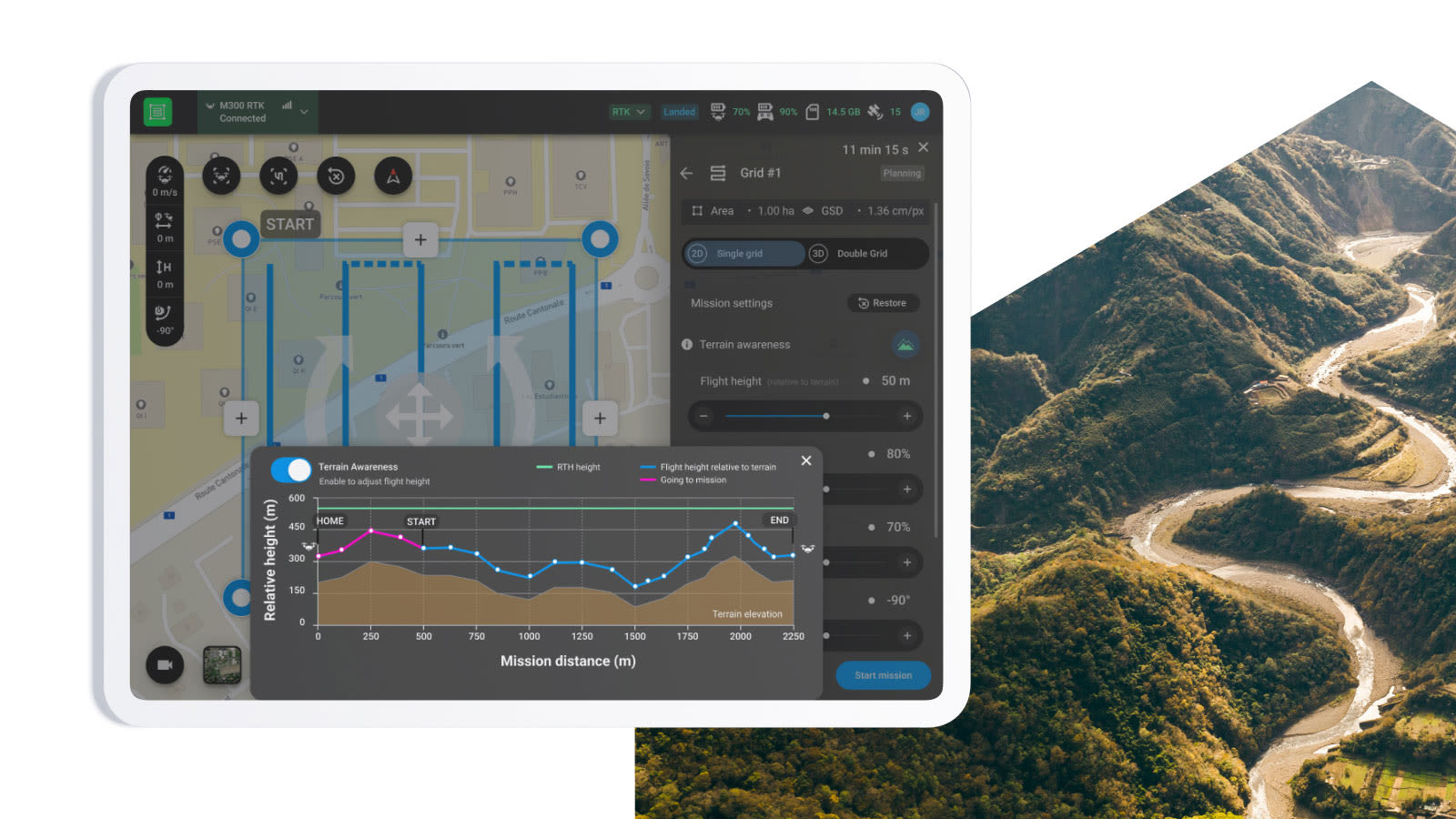Select the center-on-drone icon
The height and width of the screenshot is (819, 1456).
point(222,177)
